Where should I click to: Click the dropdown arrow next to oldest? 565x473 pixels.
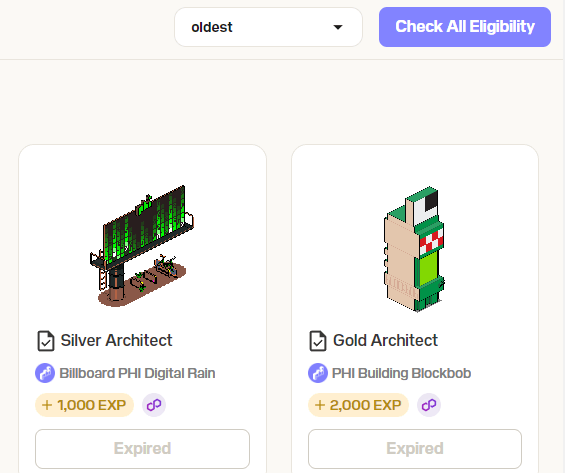338,27
